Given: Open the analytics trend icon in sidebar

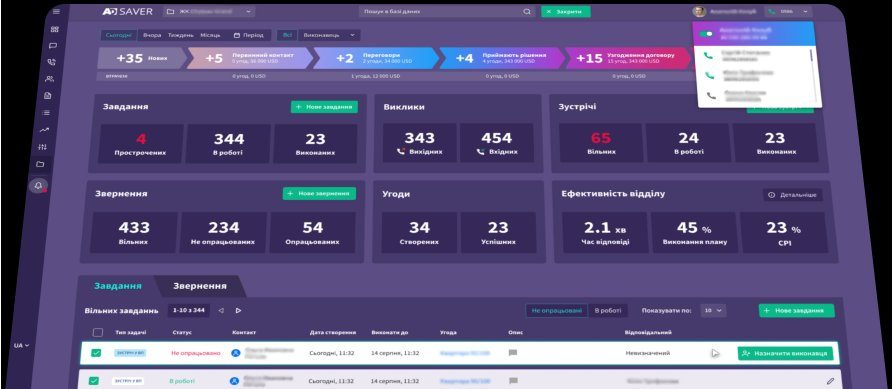Looking at the screenshot, I should tap(45, 130).
